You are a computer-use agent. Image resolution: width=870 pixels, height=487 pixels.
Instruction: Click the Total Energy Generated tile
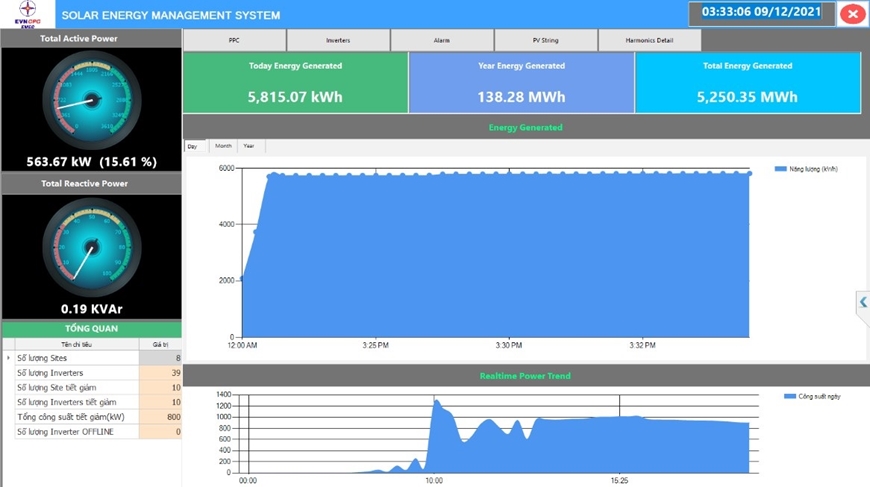click(747, 83)
